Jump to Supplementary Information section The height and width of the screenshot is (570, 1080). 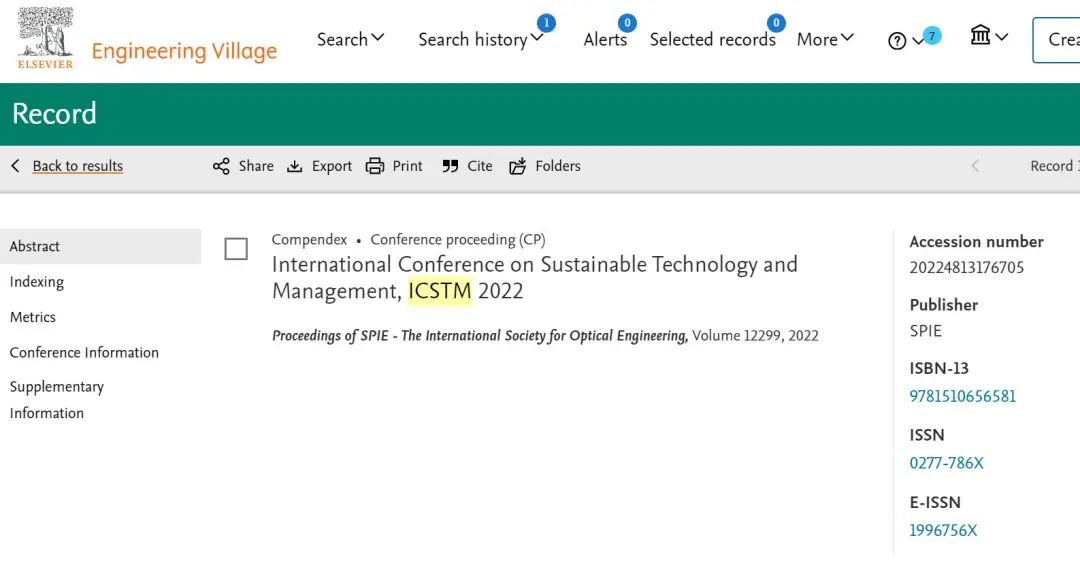56,399
